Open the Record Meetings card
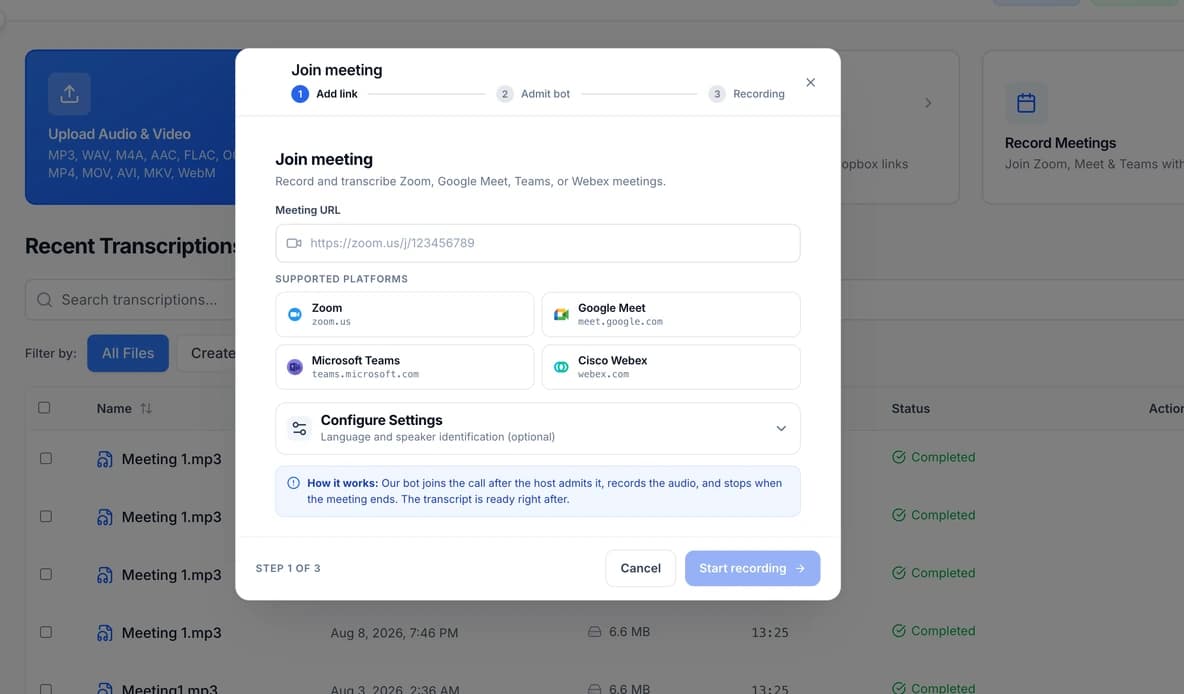The width and height of the screenshot is (1184, 694). click(1083, 127)
